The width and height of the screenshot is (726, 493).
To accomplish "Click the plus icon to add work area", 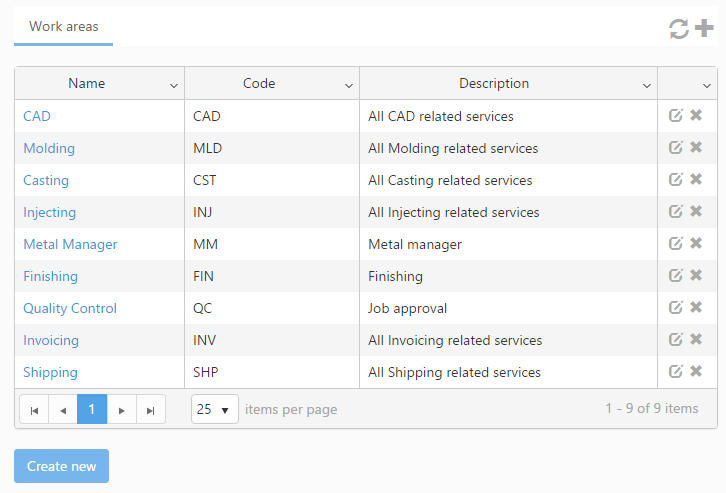I will [704, 28].
